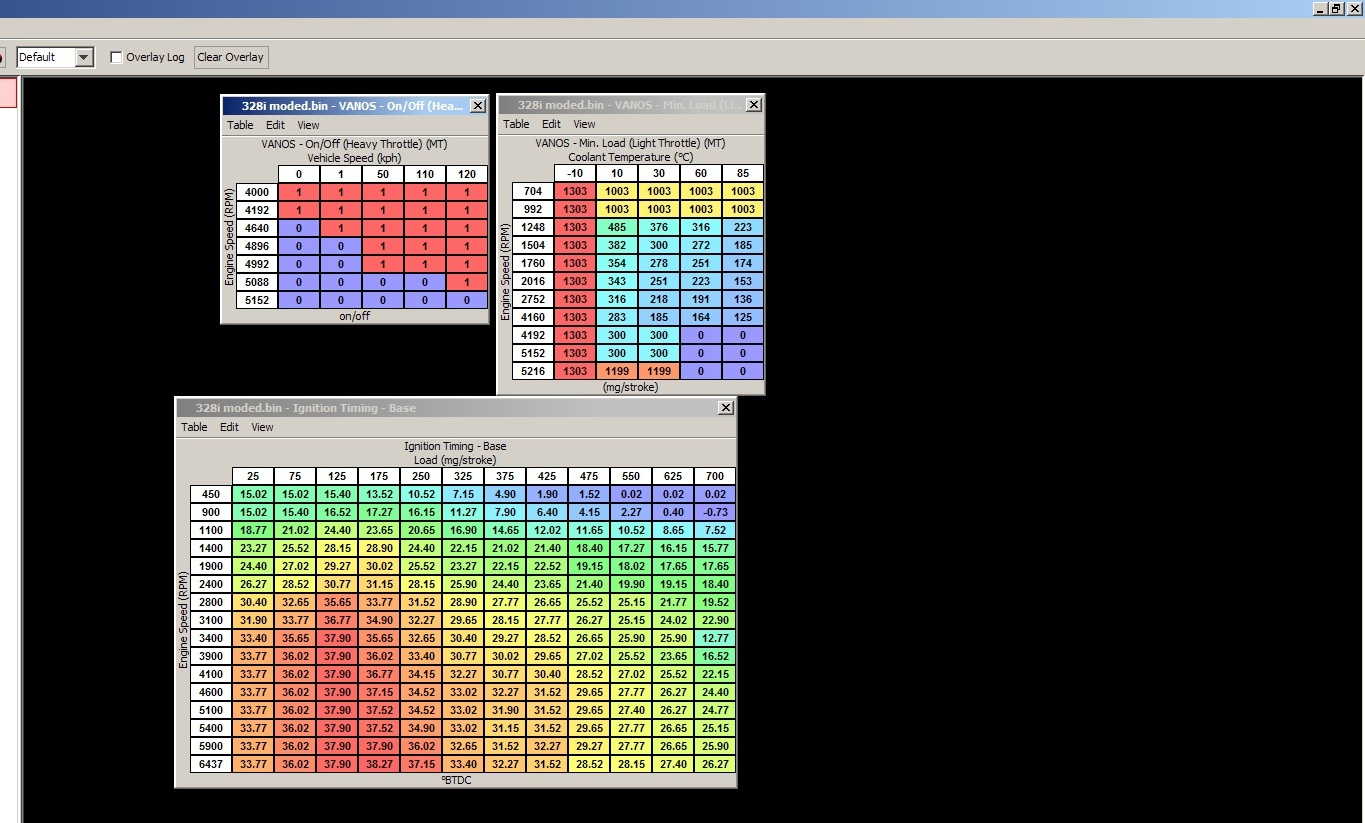This screenshot has width=1365, height=823.
Task: Select the 7.15 cell in Ignition Timing
Action: [x=463, y=494]
